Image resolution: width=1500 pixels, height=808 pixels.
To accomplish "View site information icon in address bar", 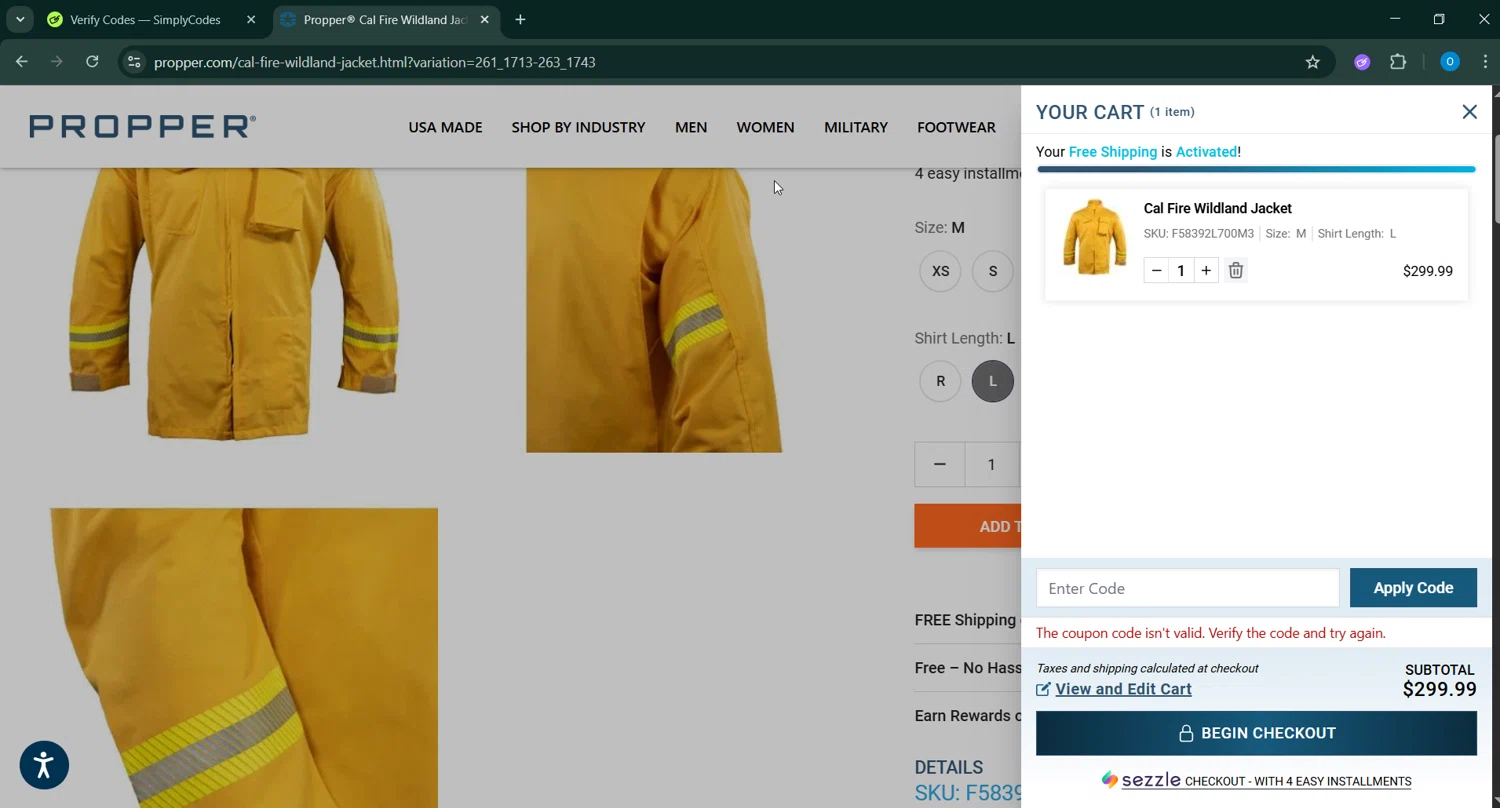I will 134,62.
